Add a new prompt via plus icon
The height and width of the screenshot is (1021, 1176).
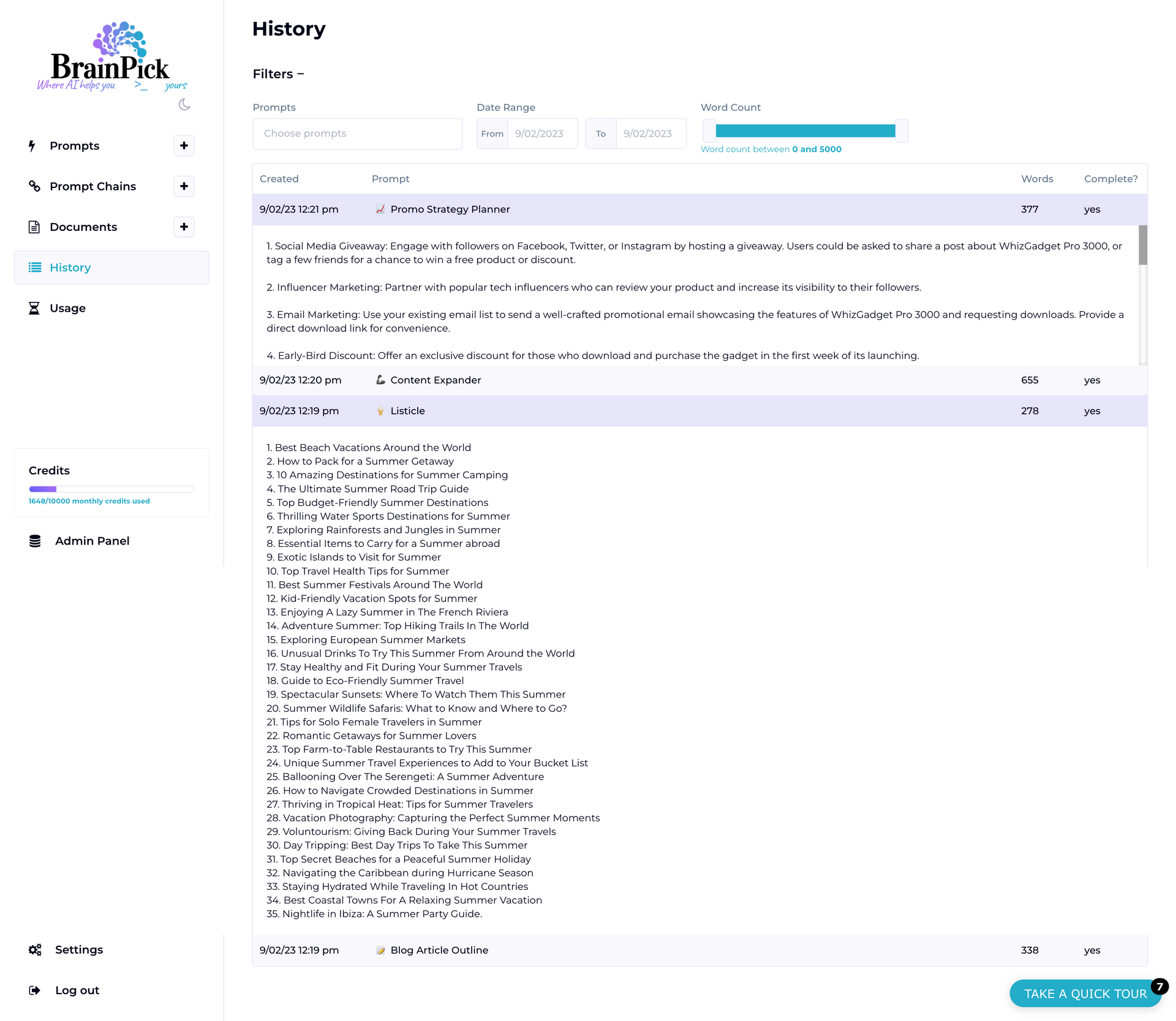click(184, 146)
